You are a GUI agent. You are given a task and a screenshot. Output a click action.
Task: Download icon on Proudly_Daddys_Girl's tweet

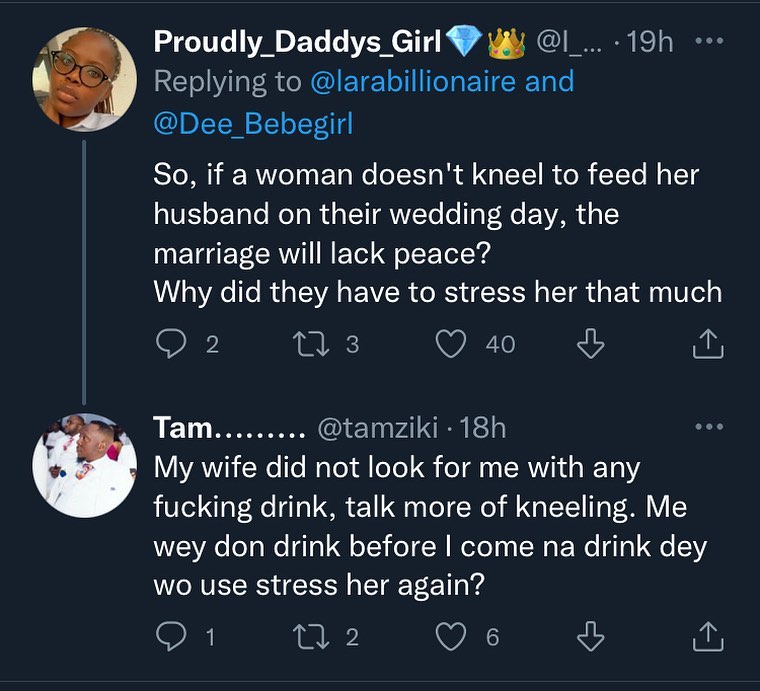point(591,344)
